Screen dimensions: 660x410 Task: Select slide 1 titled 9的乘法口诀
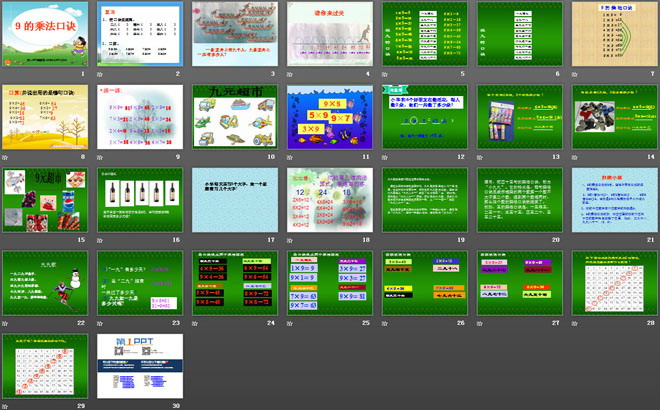point(45,34)
